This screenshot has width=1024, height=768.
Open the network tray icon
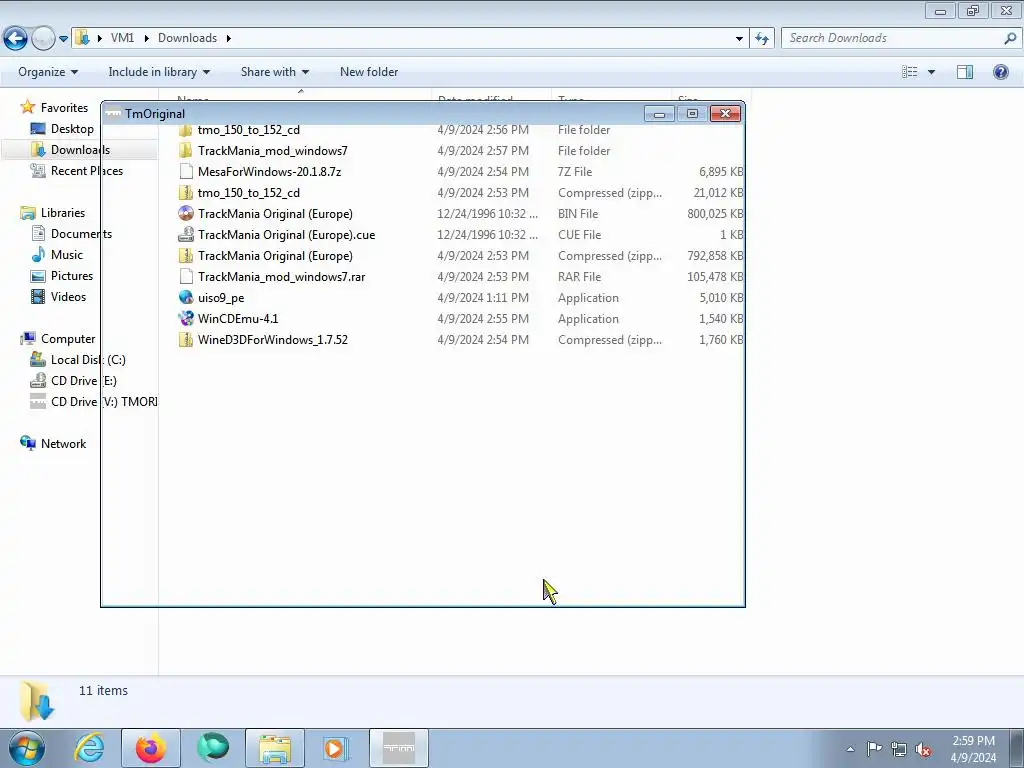click(x=899, y=749)
